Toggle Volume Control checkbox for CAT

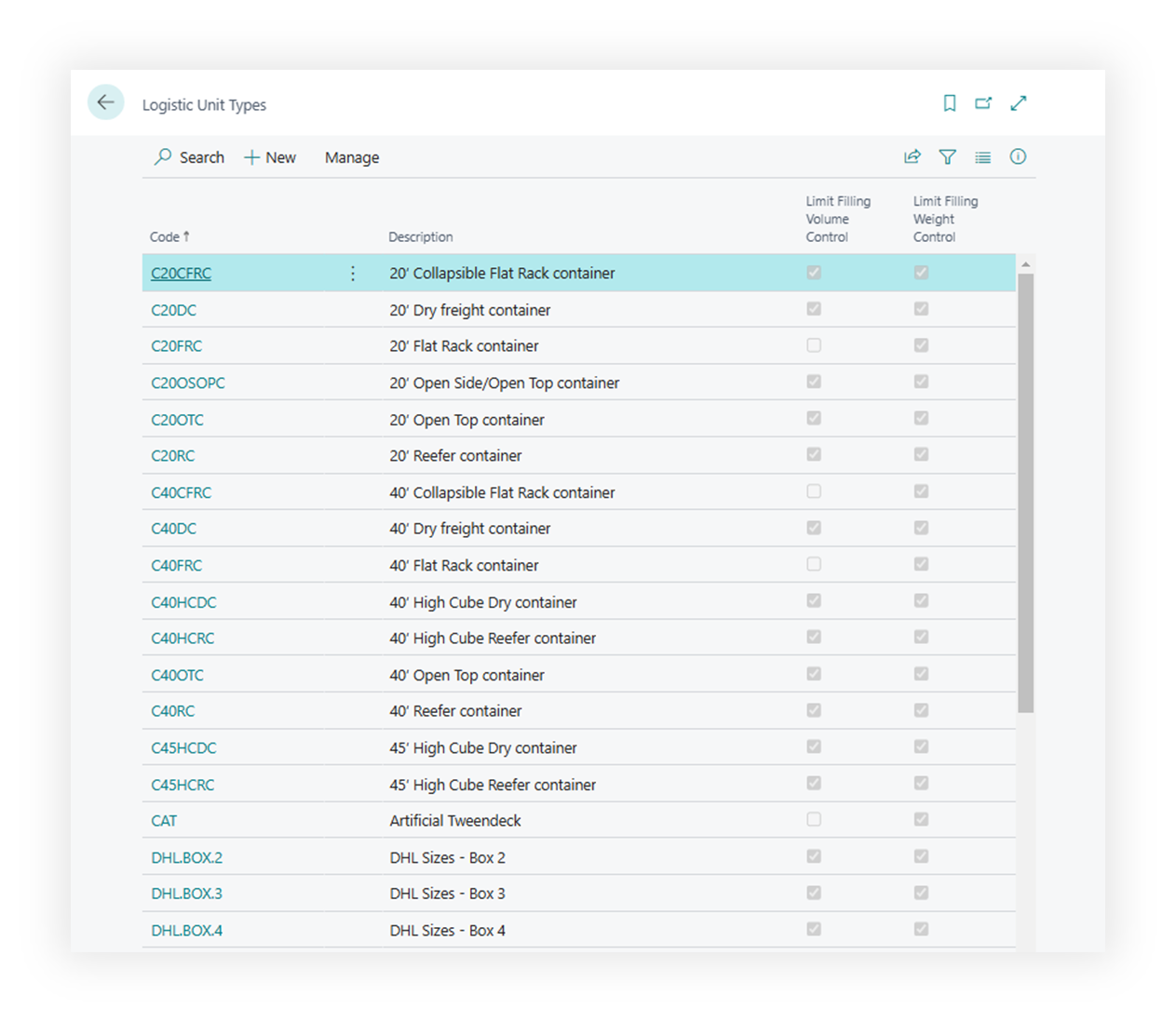(x=814, y=820)
